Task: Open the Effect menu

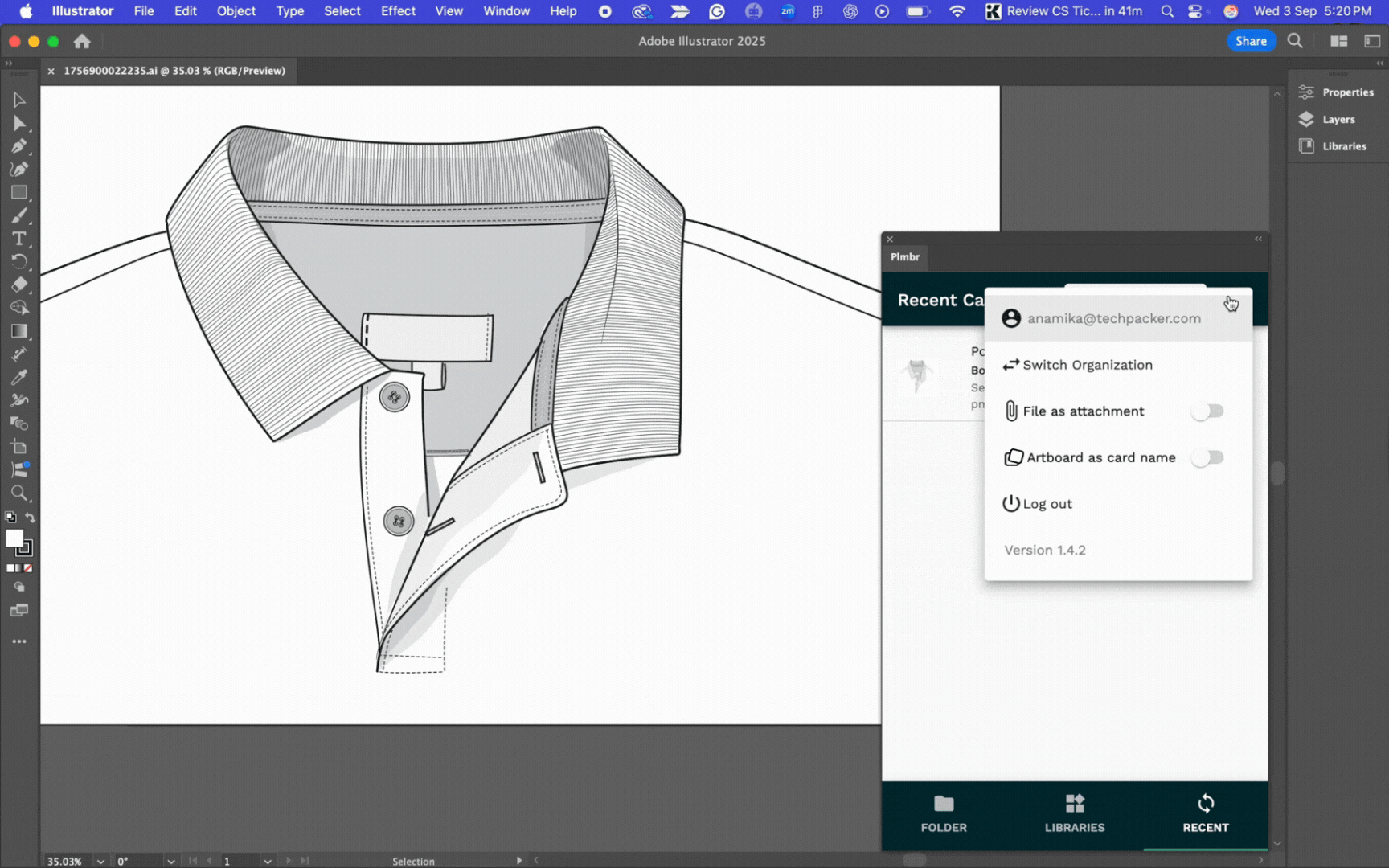Action: click(x=398, y=11)
